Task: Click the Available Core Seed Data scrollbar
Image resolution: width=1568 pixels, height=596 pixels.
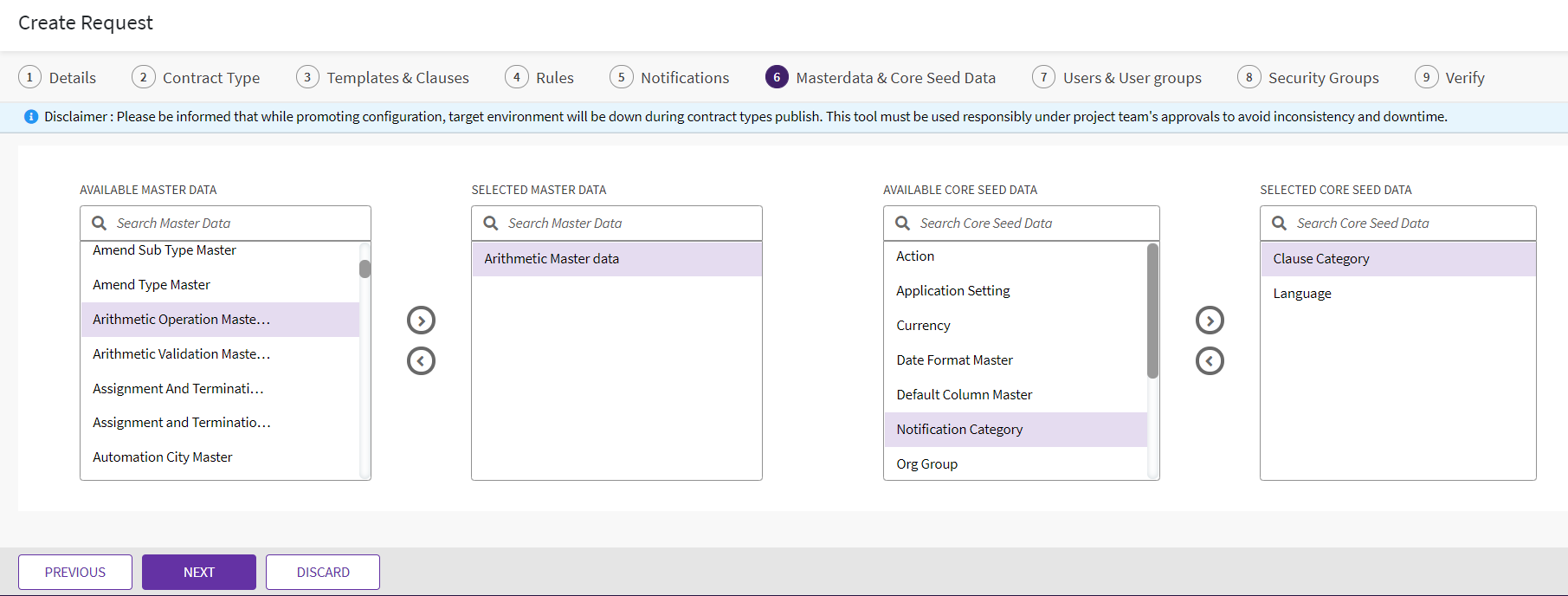Action: point(1152,312)
